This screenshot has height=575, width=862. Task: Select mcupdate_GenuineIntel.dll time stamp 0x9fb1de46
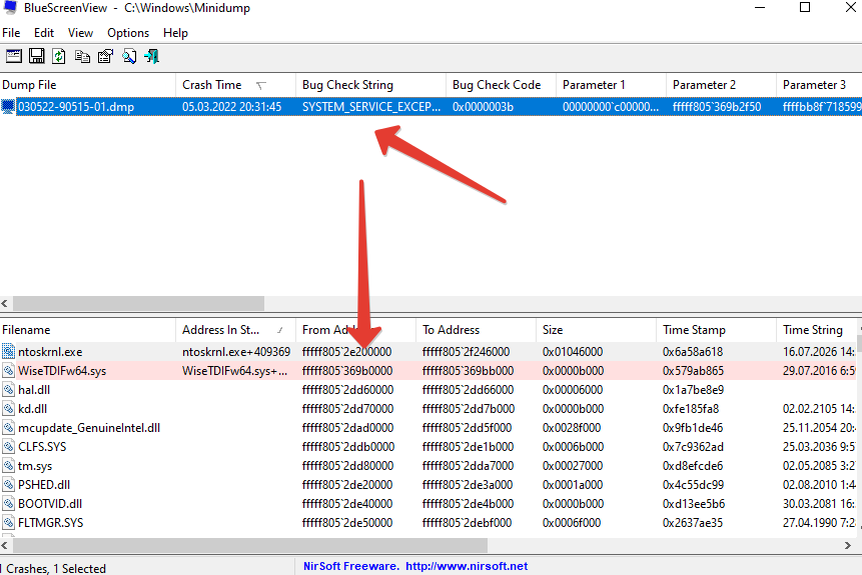(x=693, y=428)
